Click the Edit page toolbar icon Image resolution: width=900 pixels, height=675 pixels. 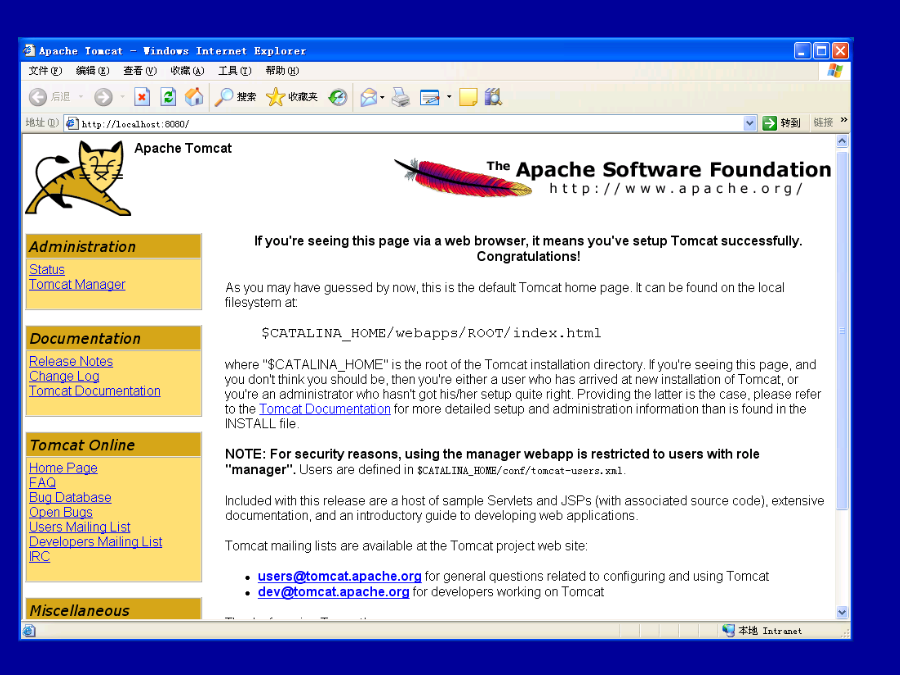click(x=429, y=97)
